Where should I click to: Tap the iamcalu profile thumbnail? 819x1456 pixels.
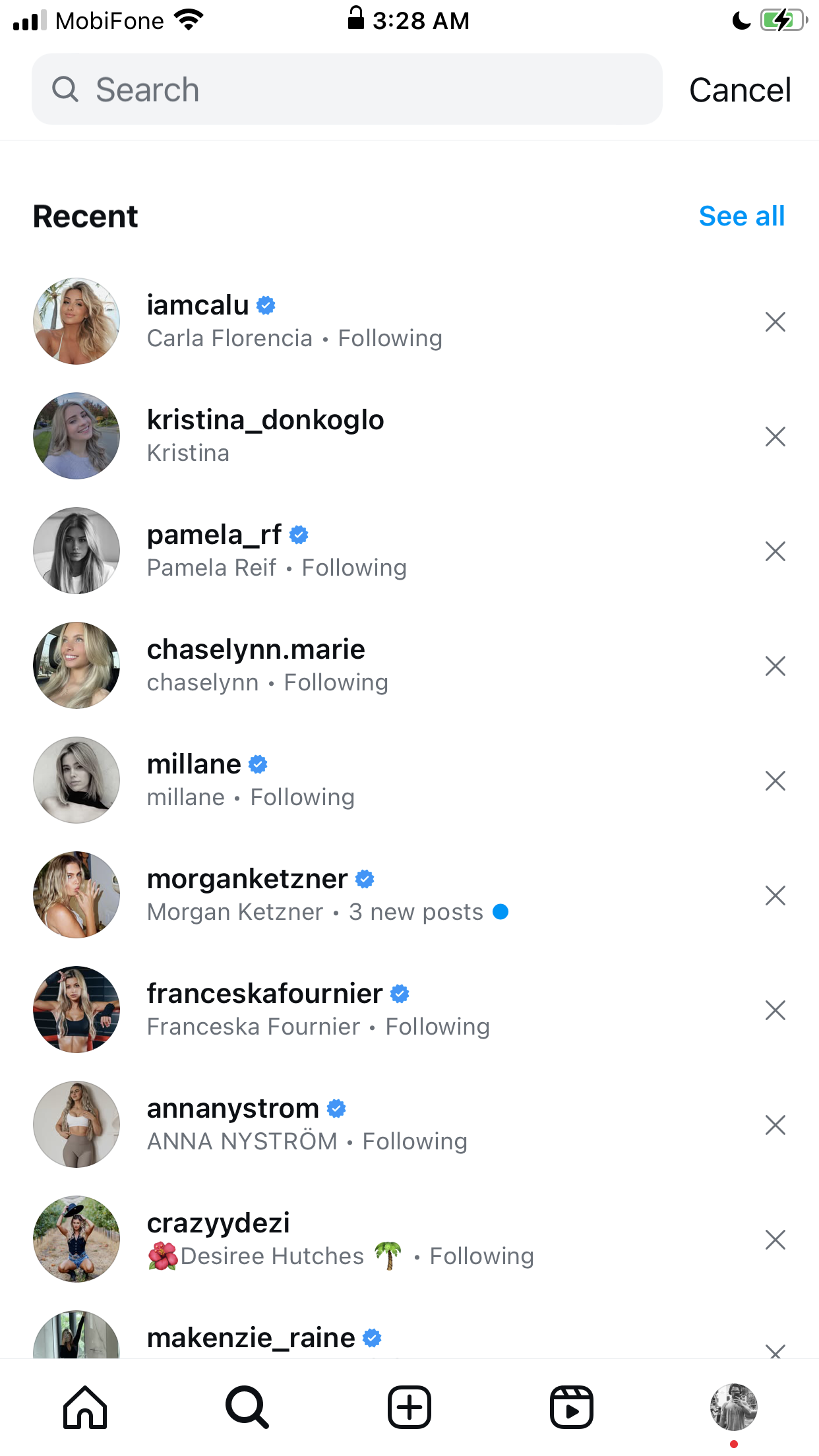pyautogui.click(x=76, y=321)
